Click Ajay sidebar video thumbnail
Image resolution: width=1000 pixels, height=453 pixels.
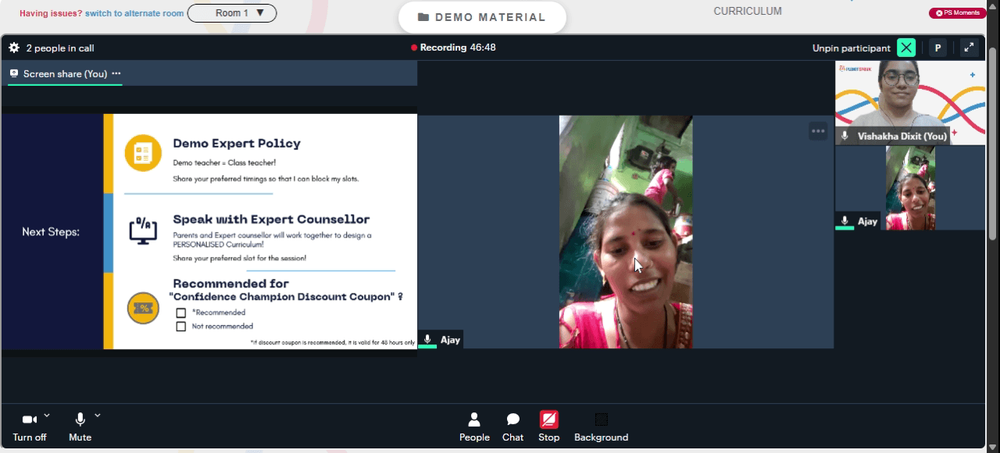(x=910, y=188)
